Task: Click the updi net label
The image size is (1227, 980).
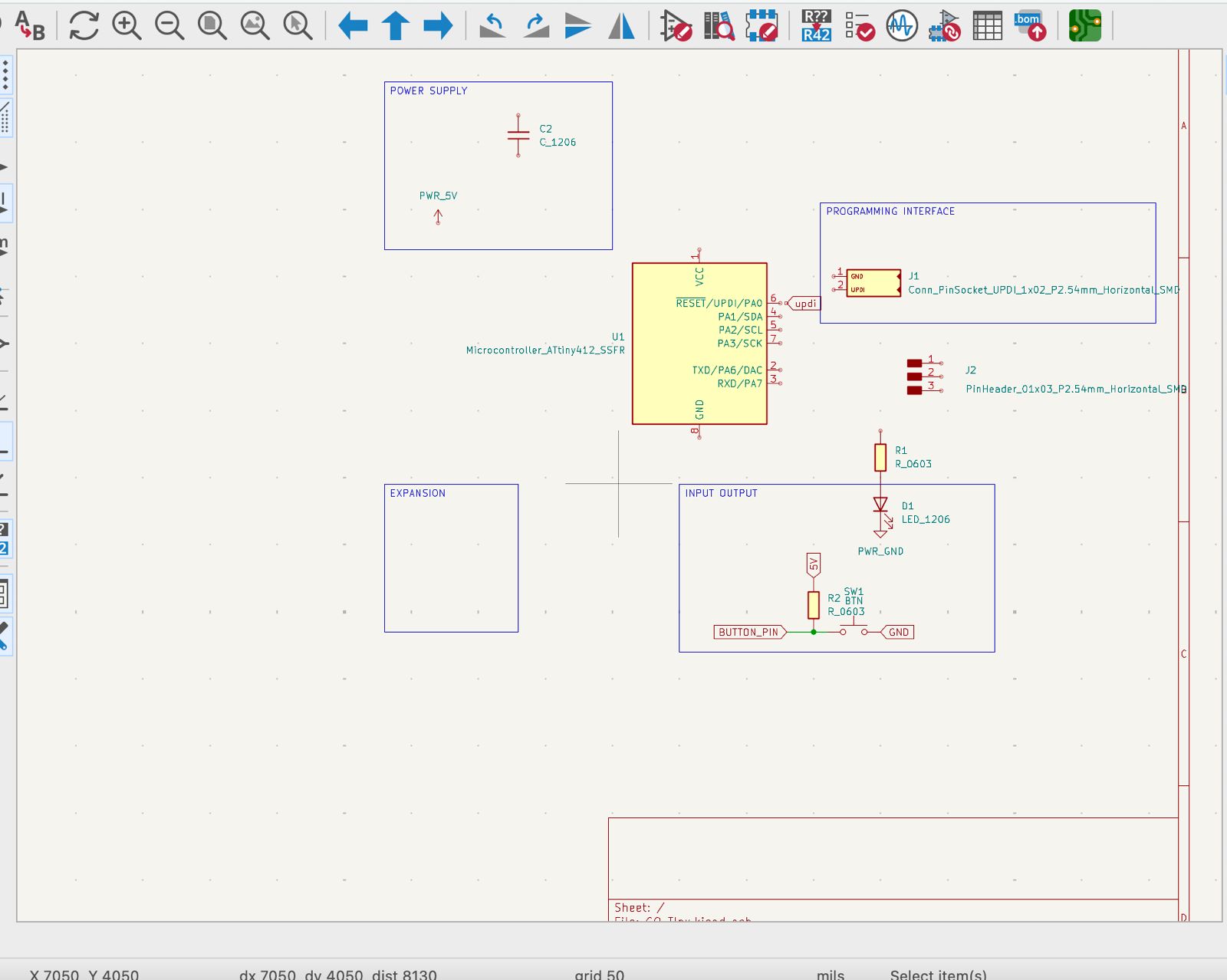Action: click(x=804, y=304)
